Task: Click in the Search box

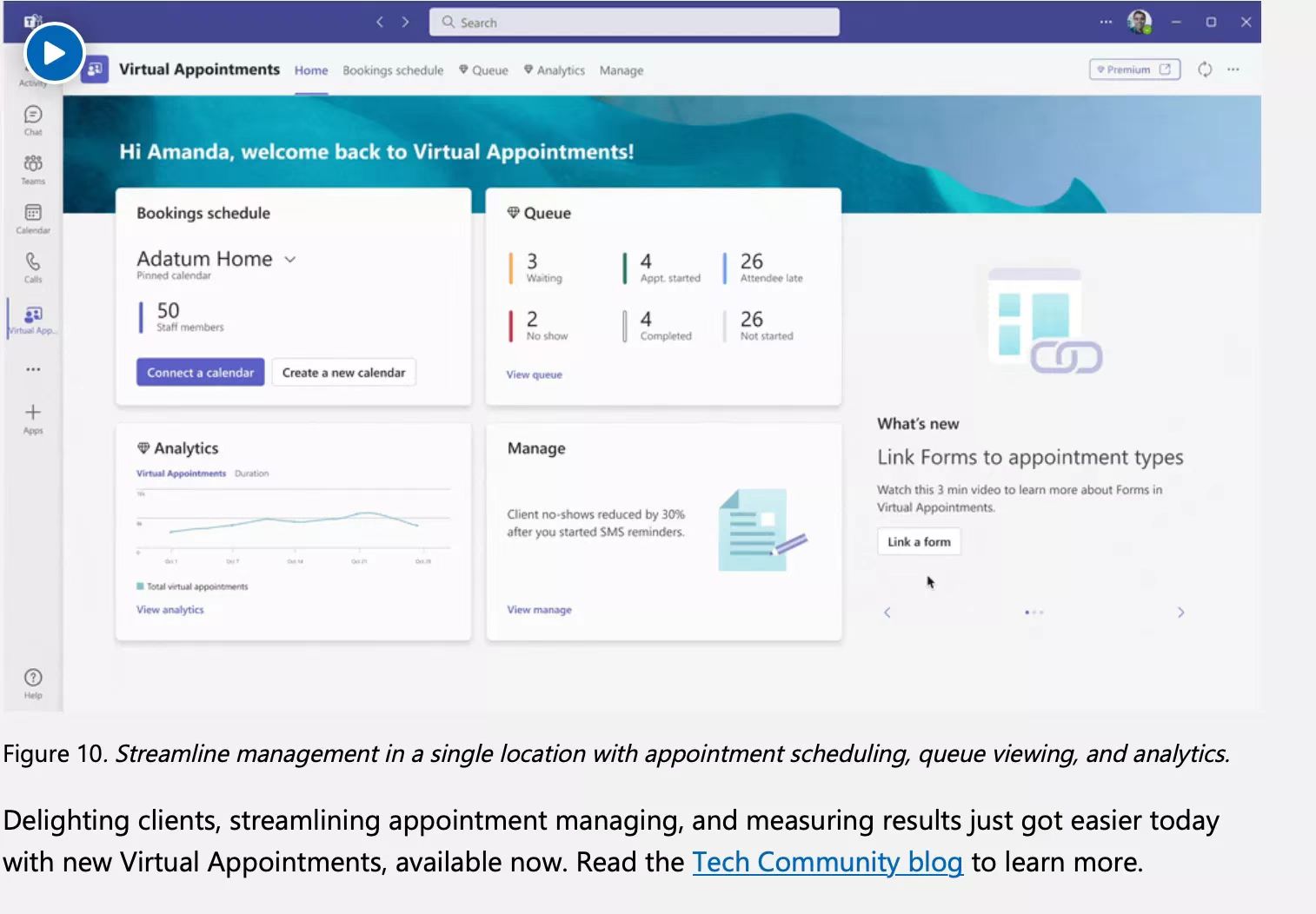Action: click(634, 22)
